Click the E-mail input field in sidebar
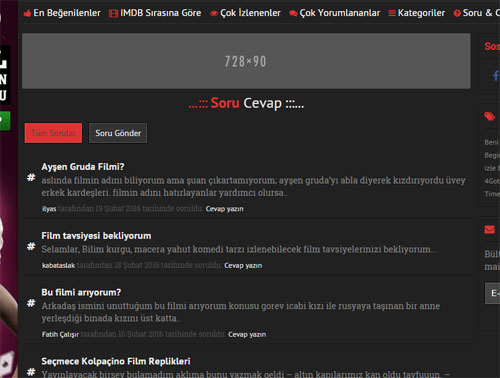Screen dimensions: 500x378 [x=492, y=293]
